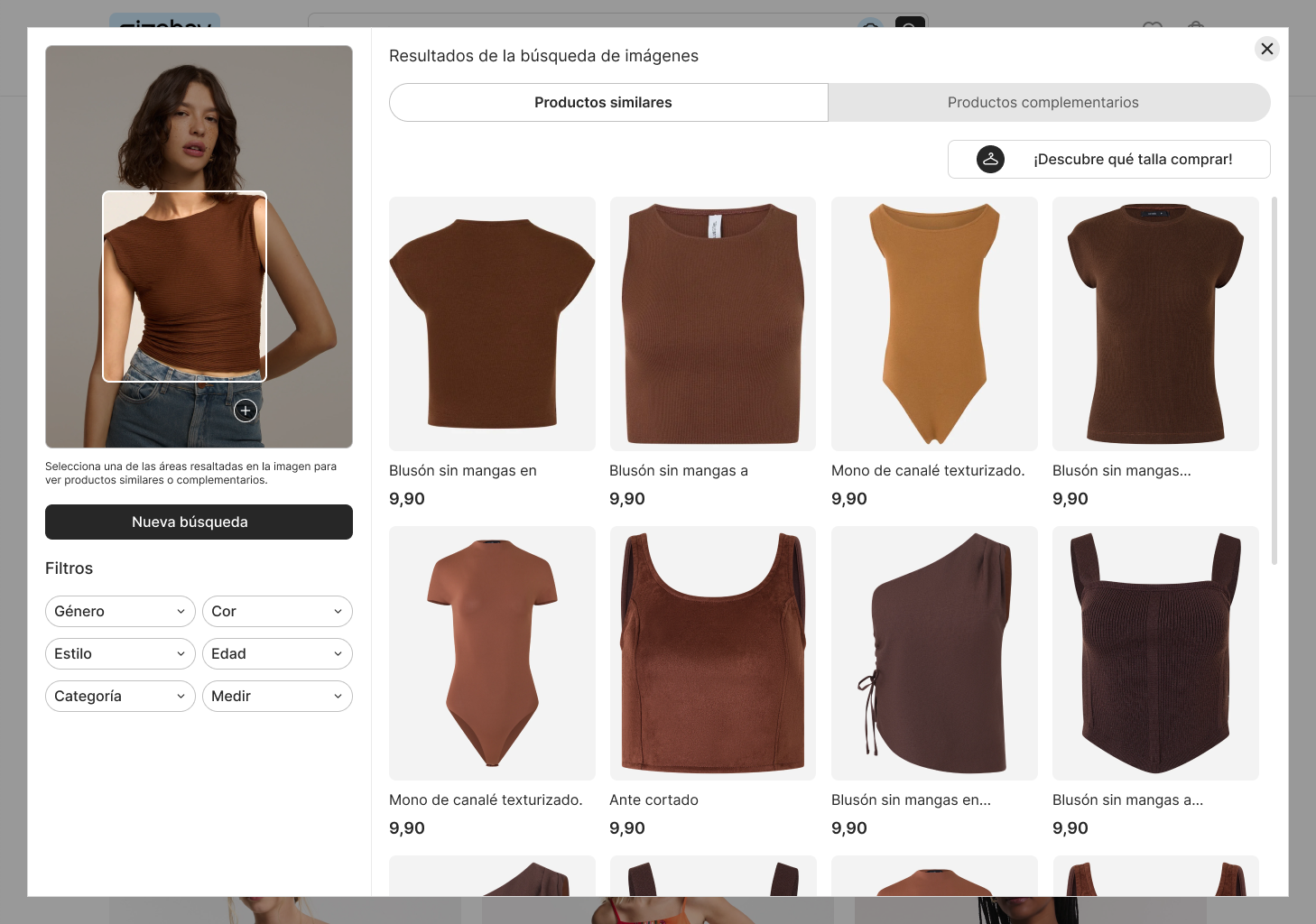Expand the Género filter dropdown
This screenshot has height=924, width=1316.
[120, 612]
